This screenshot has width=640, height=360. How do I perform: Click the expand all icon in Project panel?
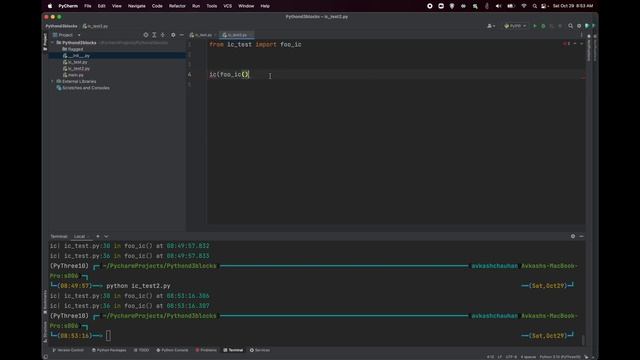click(154, 35)
